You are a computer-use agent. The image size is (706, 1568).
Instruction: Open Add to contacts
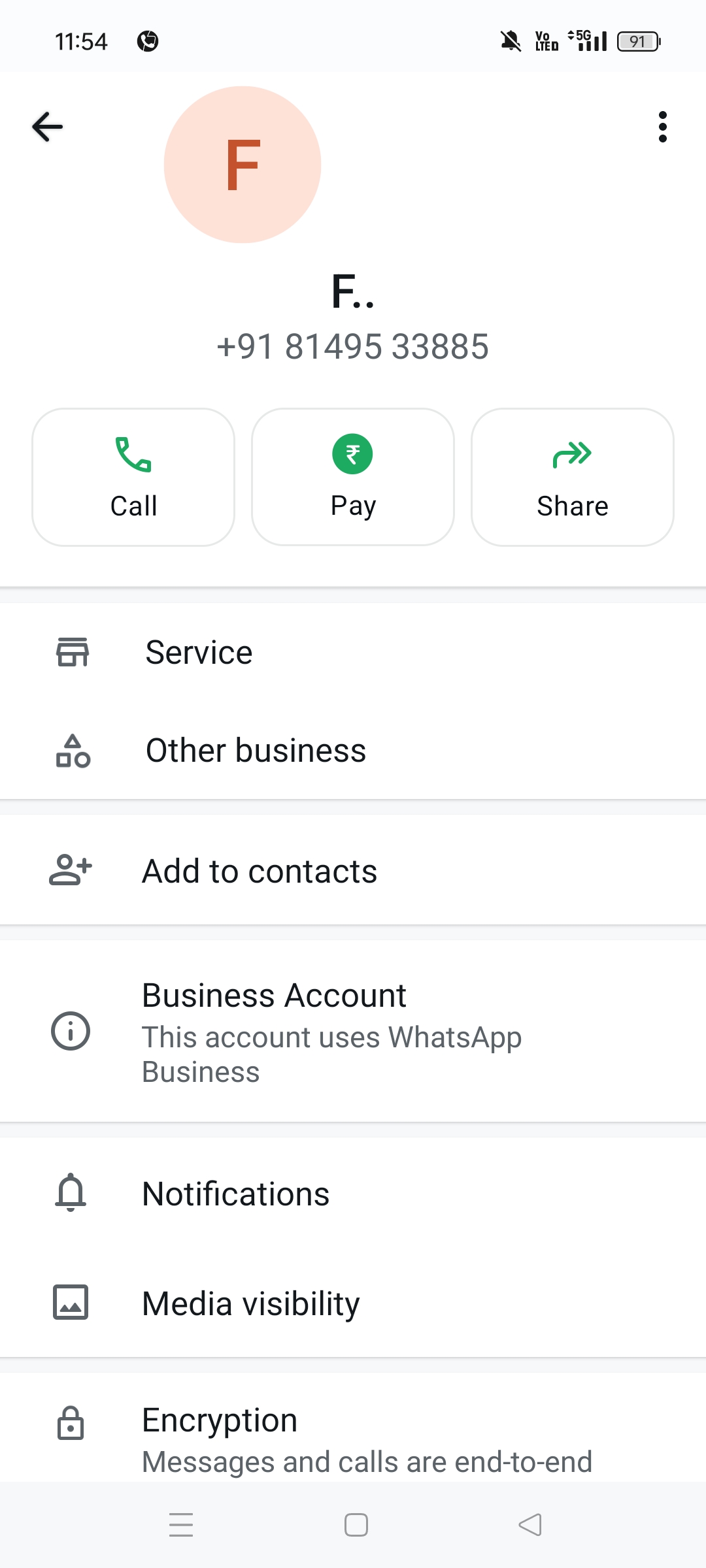point(260,872)
